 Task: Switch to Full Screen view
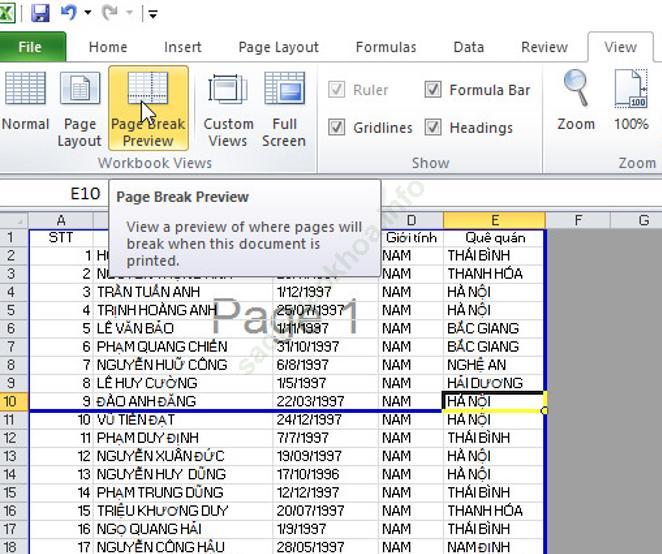pos(284,108)
